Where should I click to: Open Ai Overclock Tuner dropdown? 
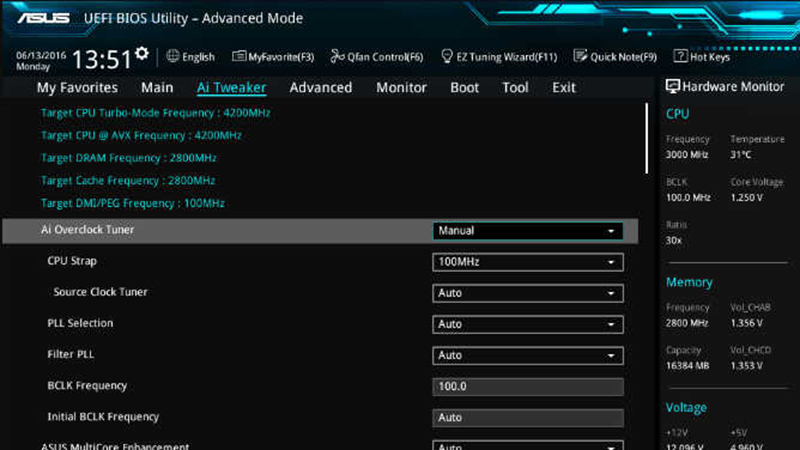[528, 231]
